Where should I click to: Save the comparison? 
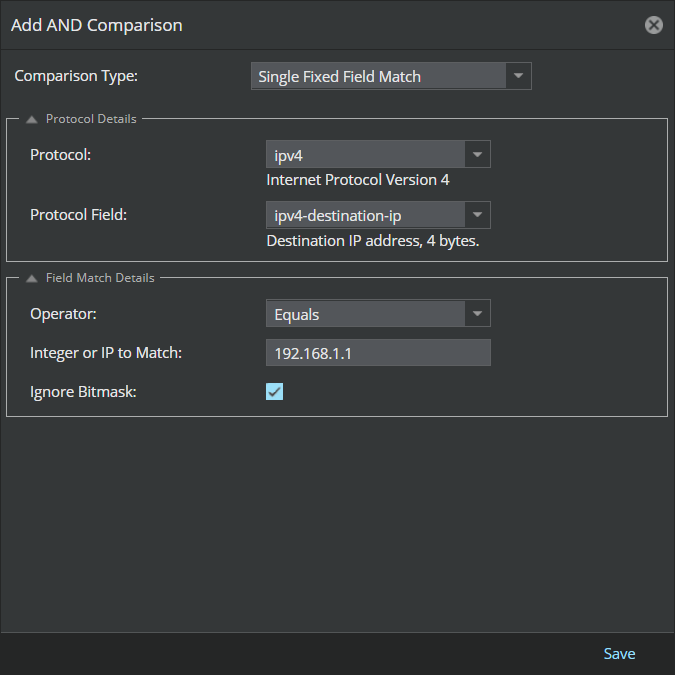(619, 653)
